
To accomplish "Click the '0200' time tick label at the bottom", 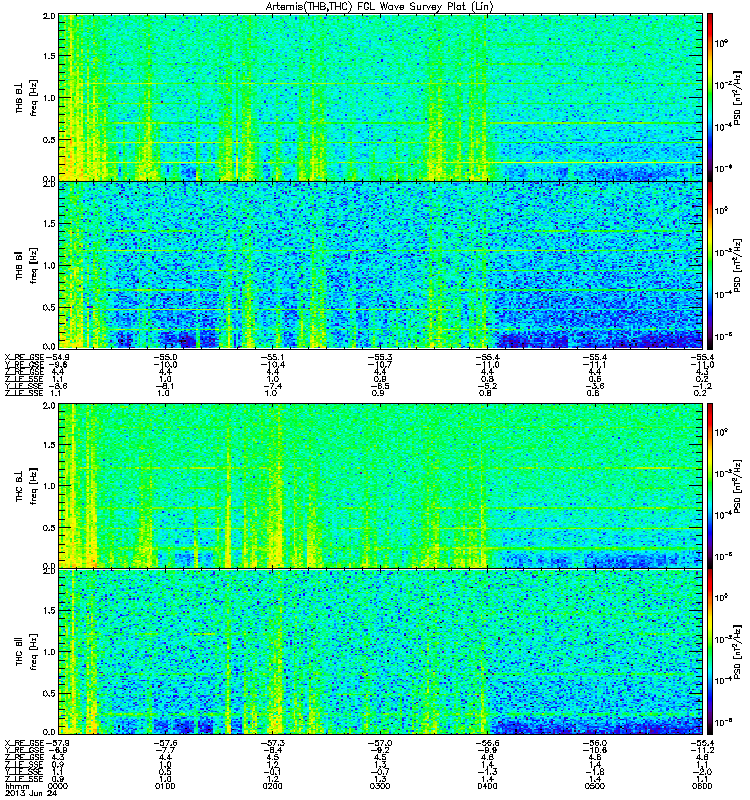I will (x=272, y=786).
